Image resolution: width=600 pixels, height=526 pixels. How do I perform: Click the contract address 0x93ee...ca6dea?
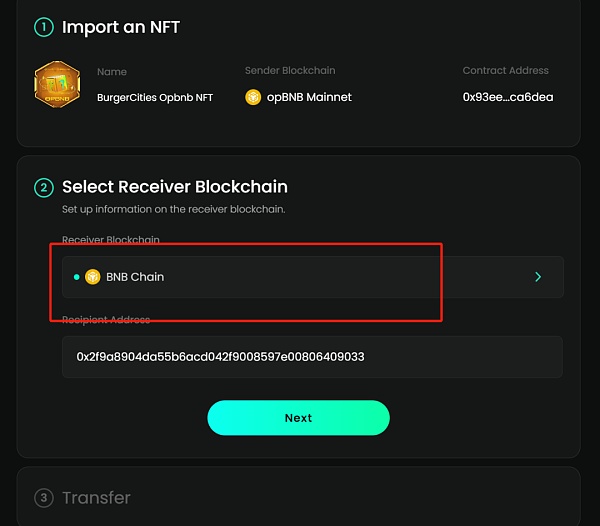click(507, 97)
